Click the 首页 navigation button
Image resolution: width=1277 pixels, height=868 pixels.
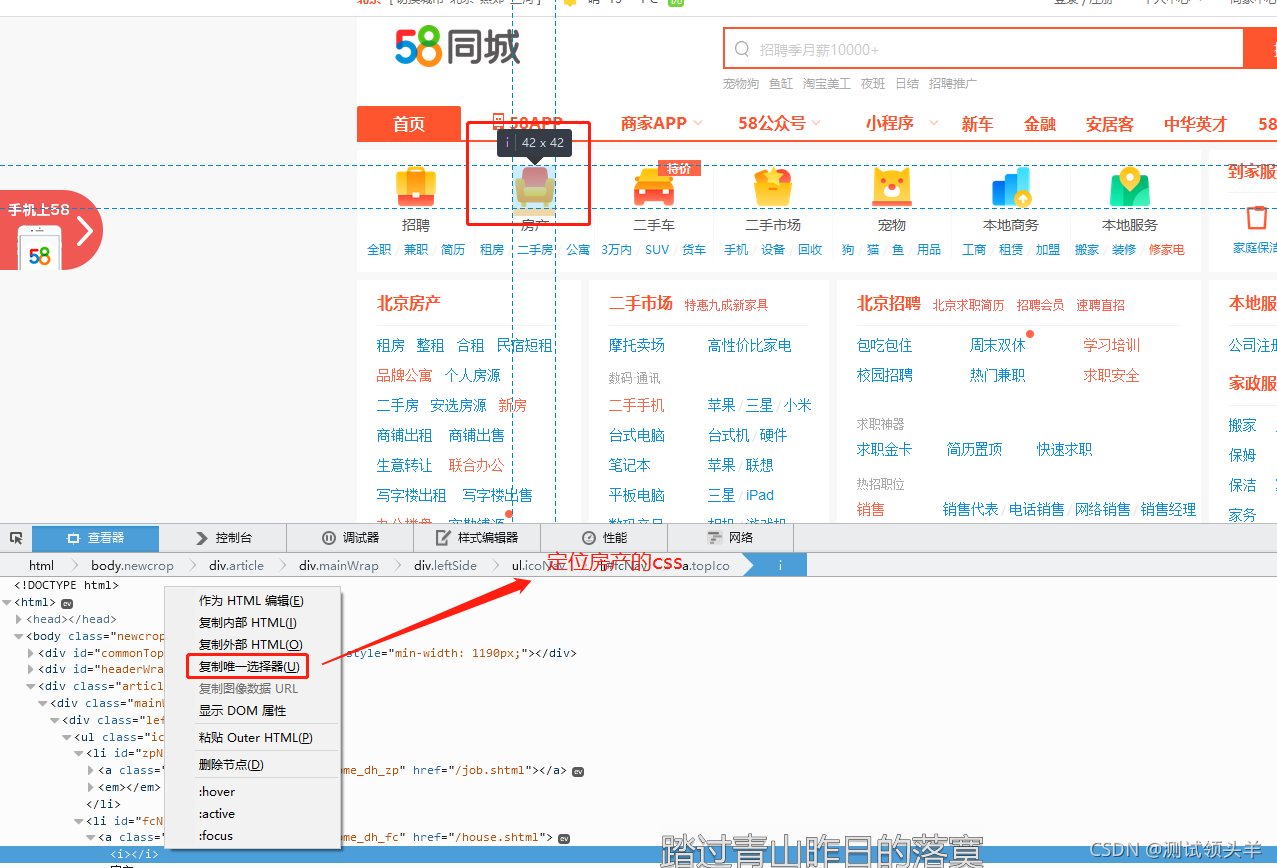point(409,124)
